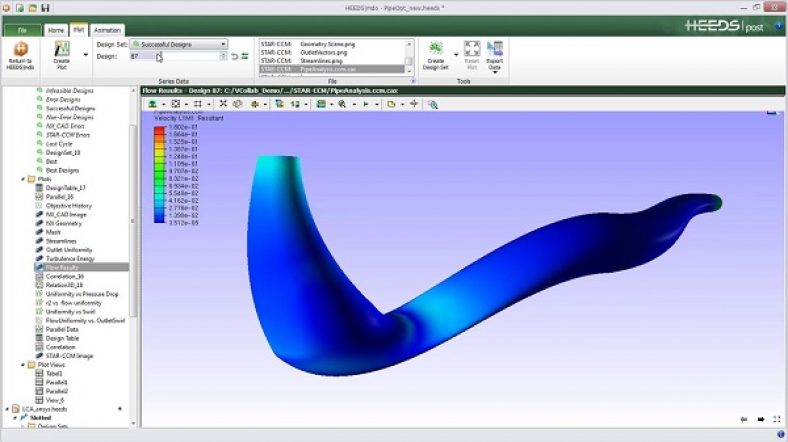Click the contour color icon in viewer toolbar

[x=321, y=104]
